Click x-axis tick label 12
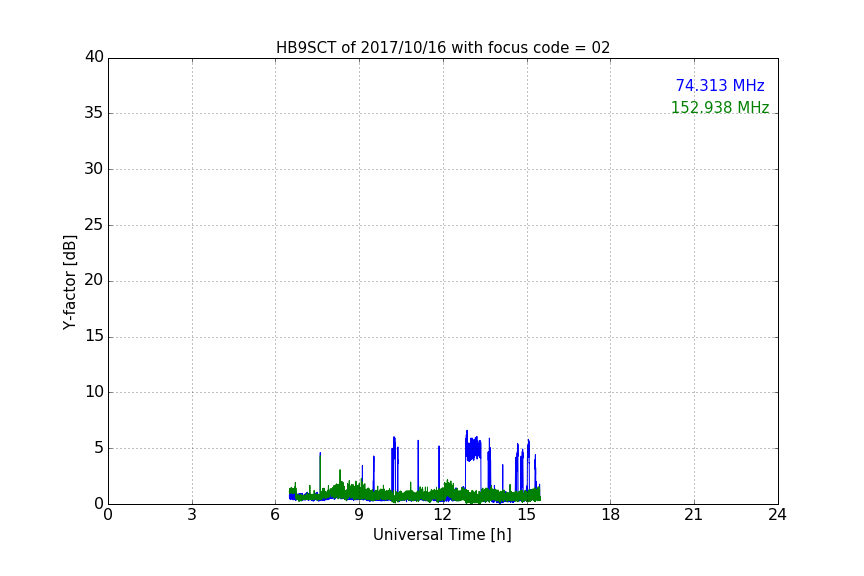Image resolution: width=864 pixels, height=576 pixels. [x=442, y=515]
